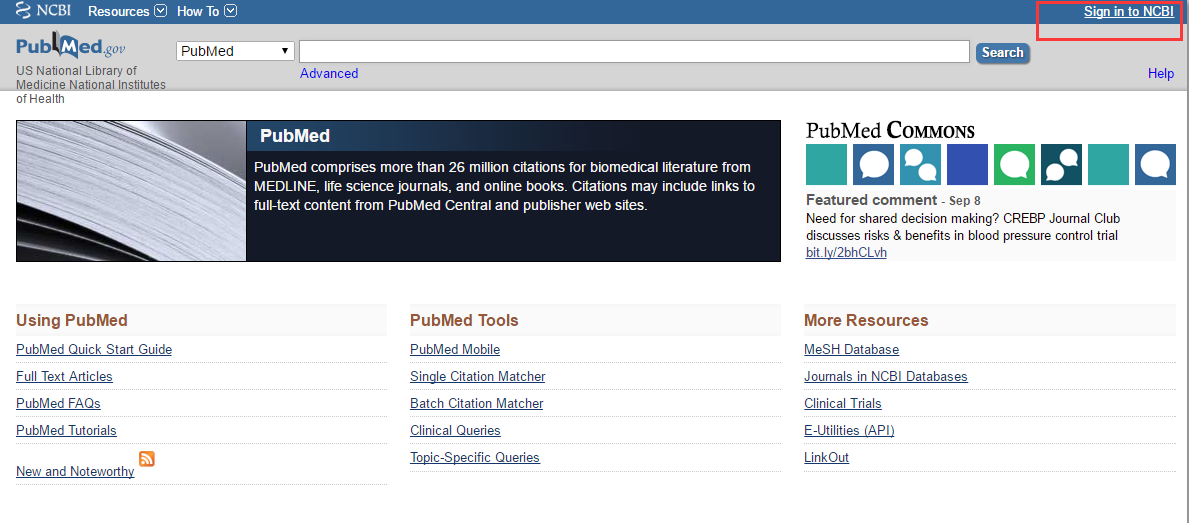Click the More Resources section heading
The width and height of the screenshot is (1189, 523).
coord(866,321)
